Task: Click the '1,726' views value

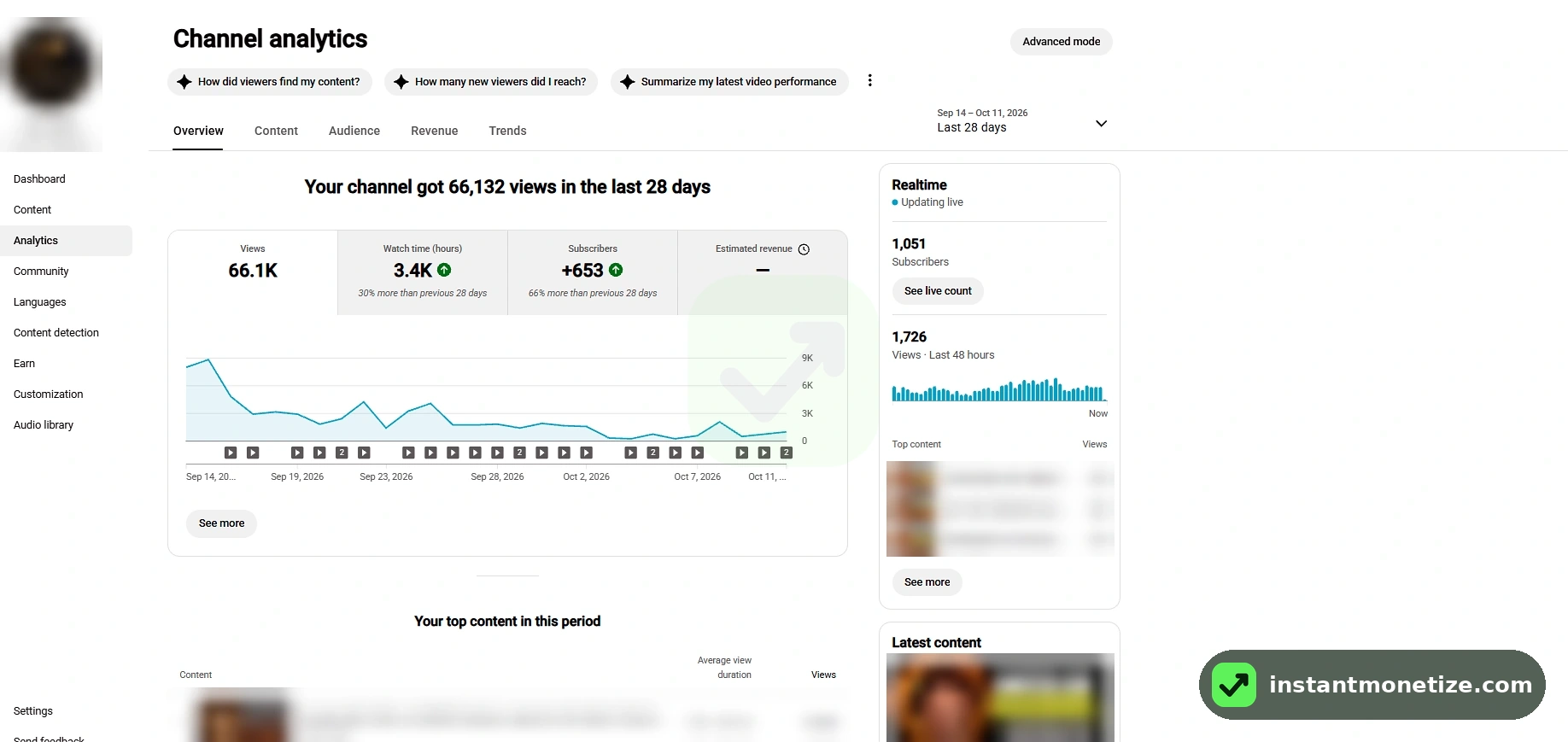Action: pyautogui.click(x=909, y=337)
